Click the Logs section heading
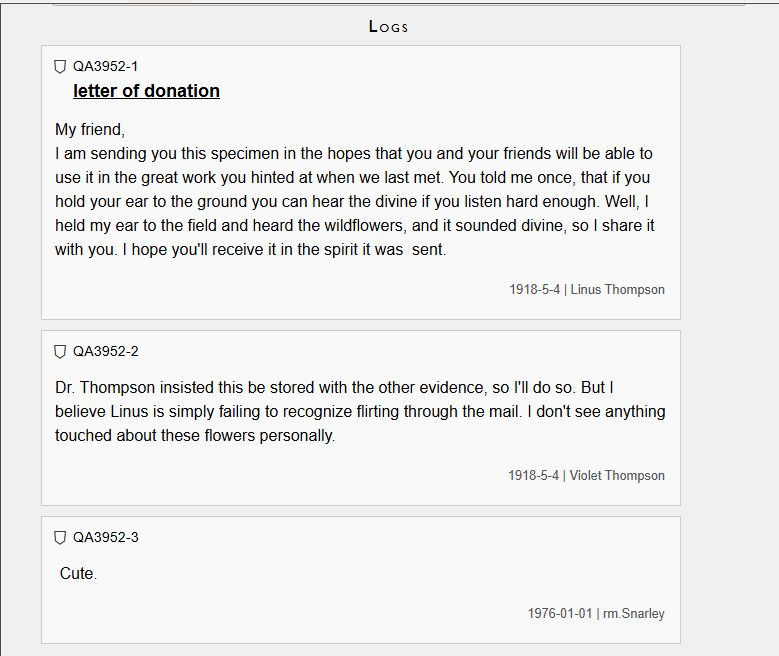 pos(388,27)
